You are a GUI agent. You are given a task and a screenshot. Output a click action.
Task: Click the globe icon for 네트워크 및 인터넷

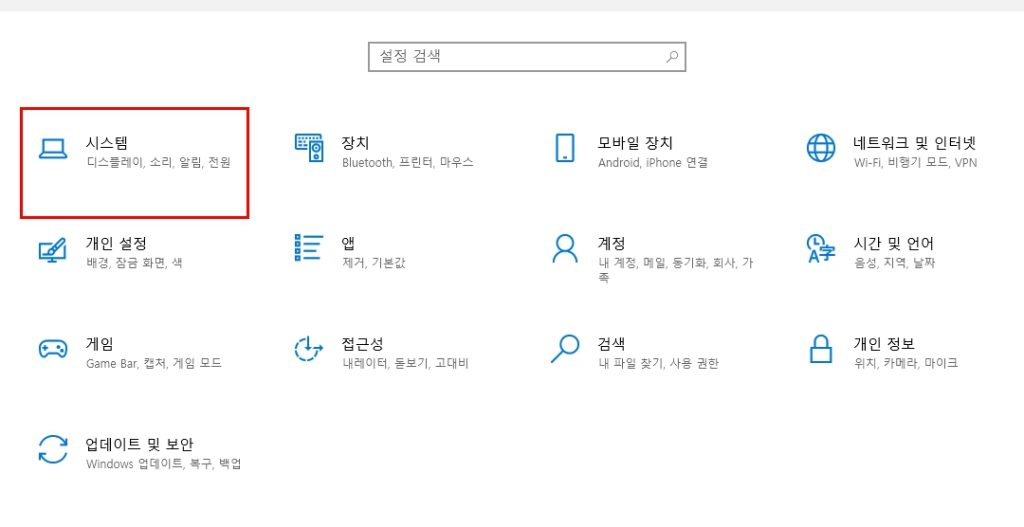[x=820, y=148]
